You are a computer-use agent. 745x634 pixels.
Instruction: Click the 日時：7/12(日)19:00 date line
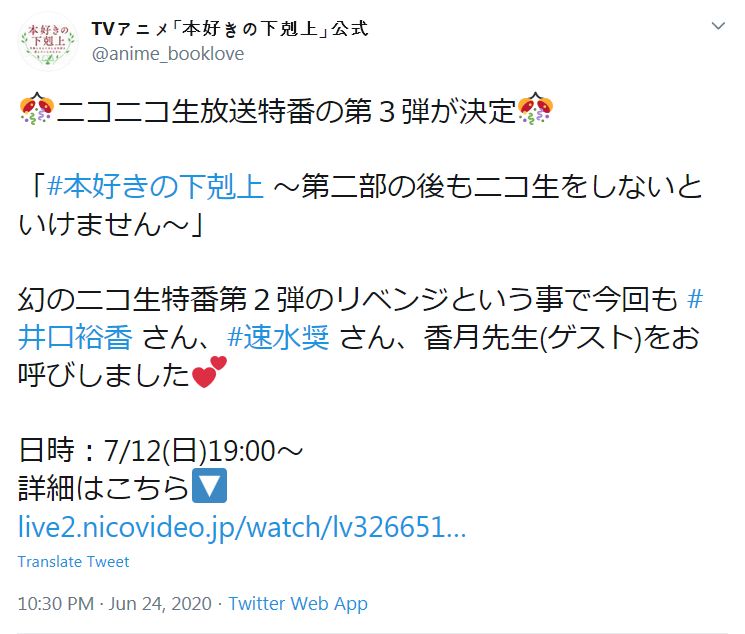click(161, 451)
